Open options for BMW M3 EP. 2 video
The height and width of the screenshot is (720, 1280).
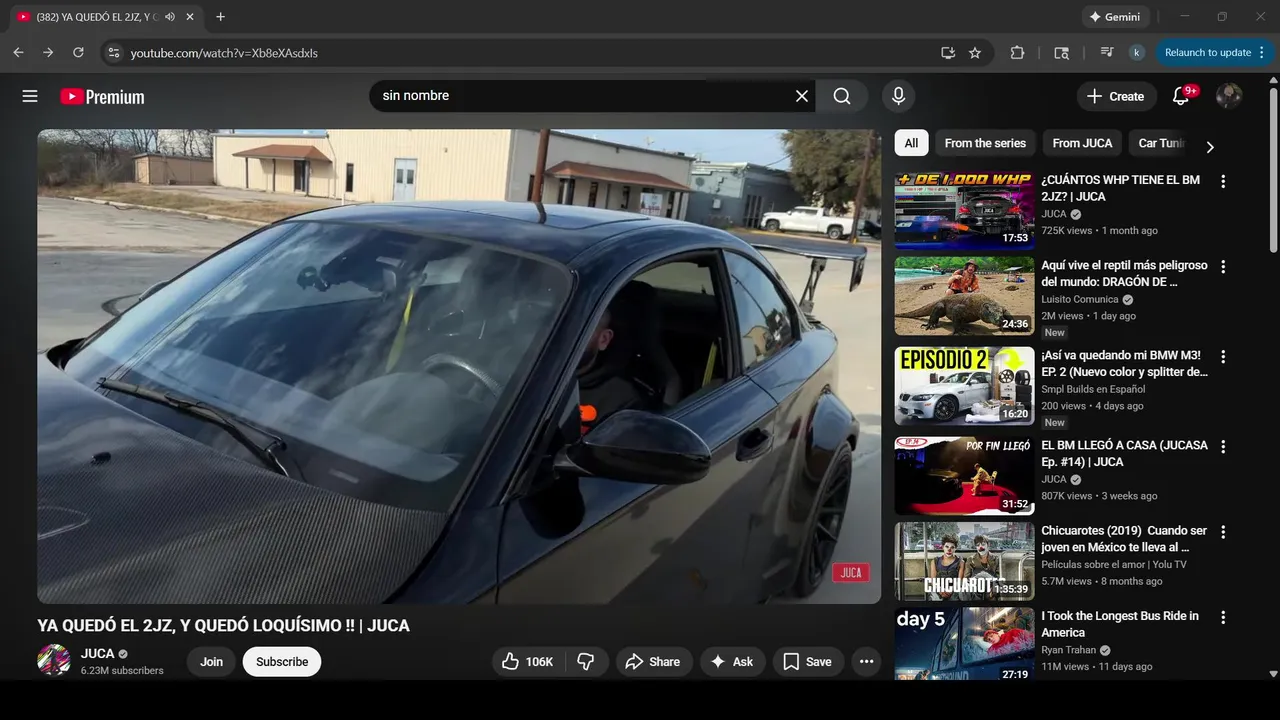coord(1222,357)
